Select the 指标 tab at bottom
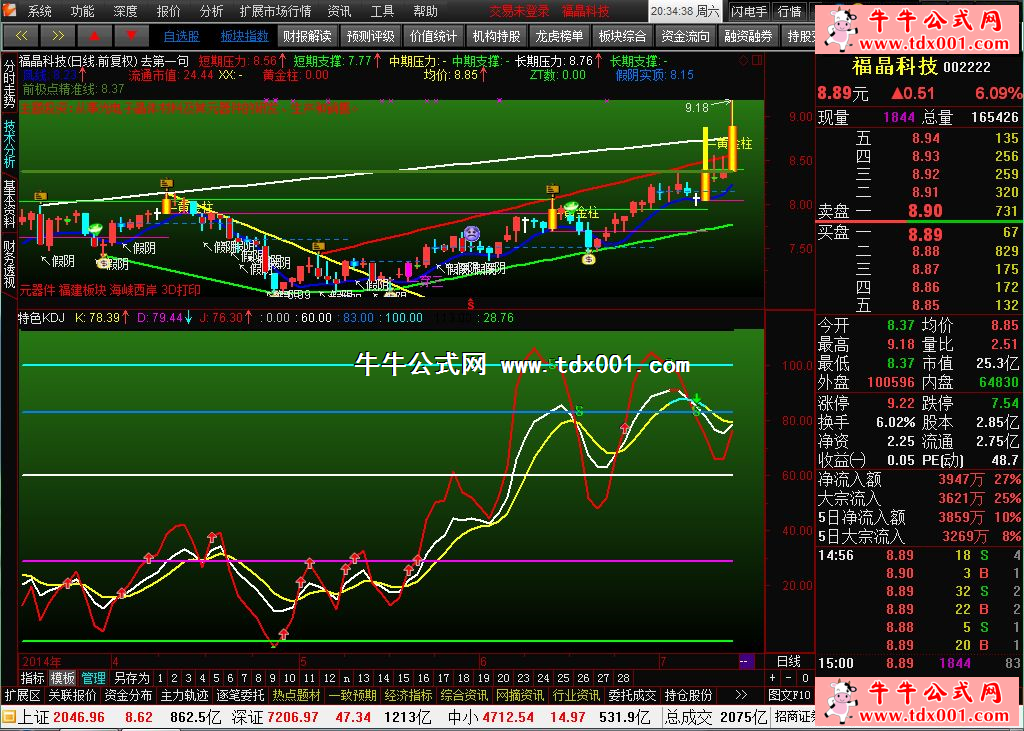The width and height of the screenshot is (1024, 731). click(33, 678)
